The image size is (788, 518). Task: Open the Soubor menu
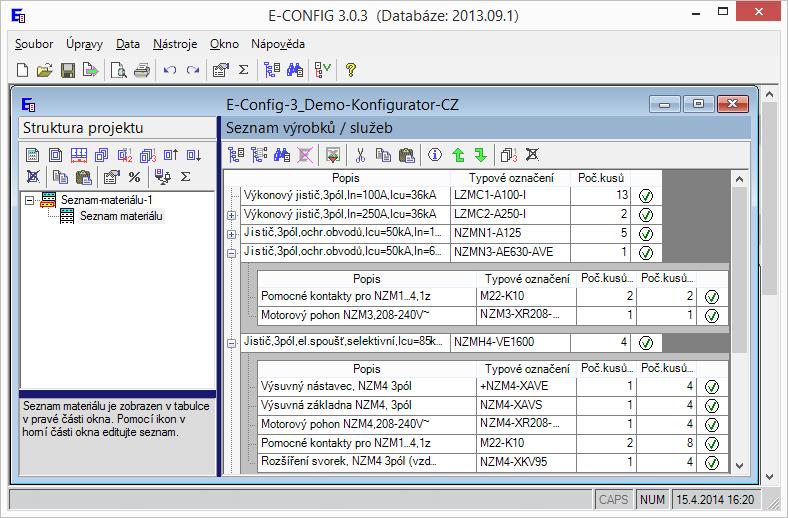(x=34, y=44)
